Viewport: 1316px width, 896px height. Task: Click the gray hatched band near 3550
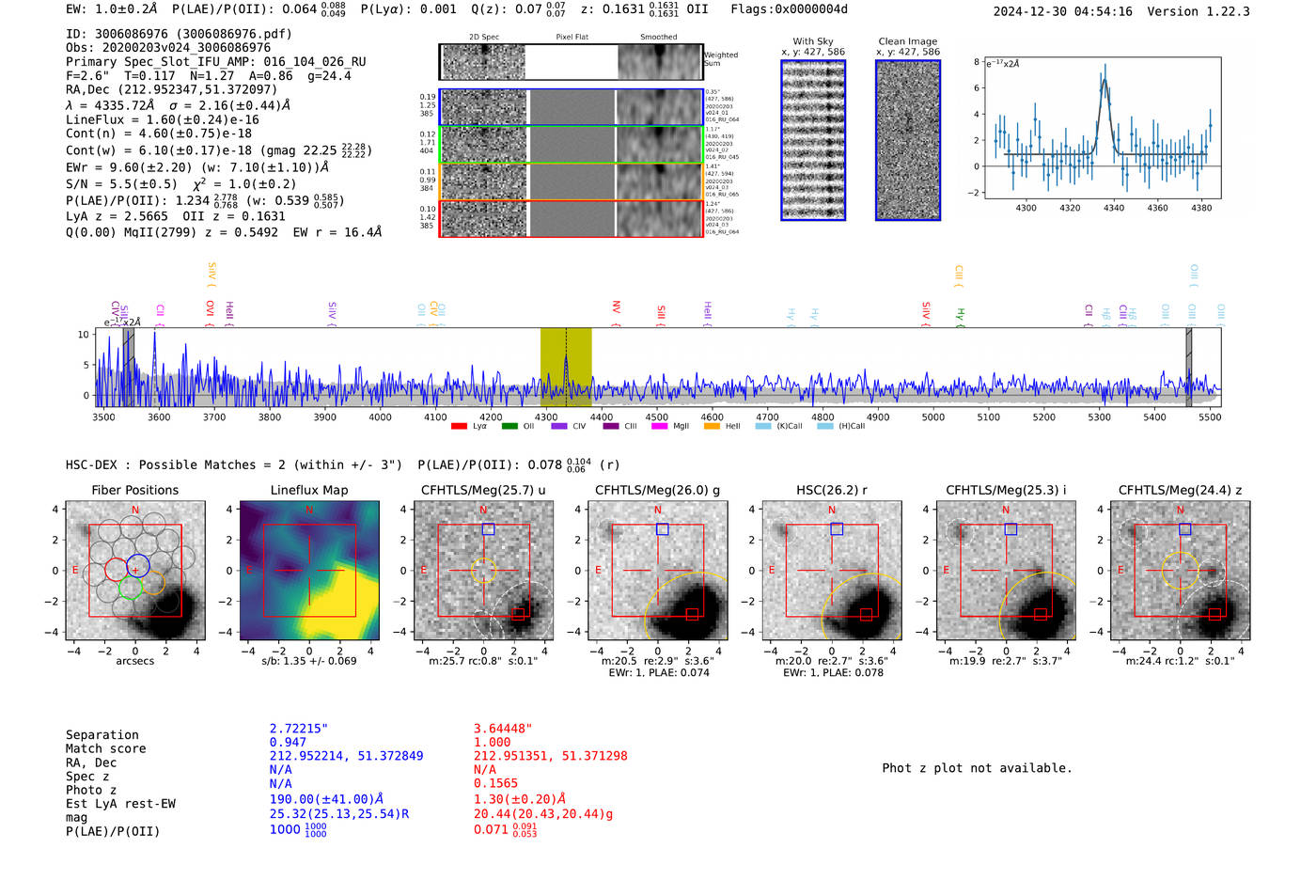point(129,367)
